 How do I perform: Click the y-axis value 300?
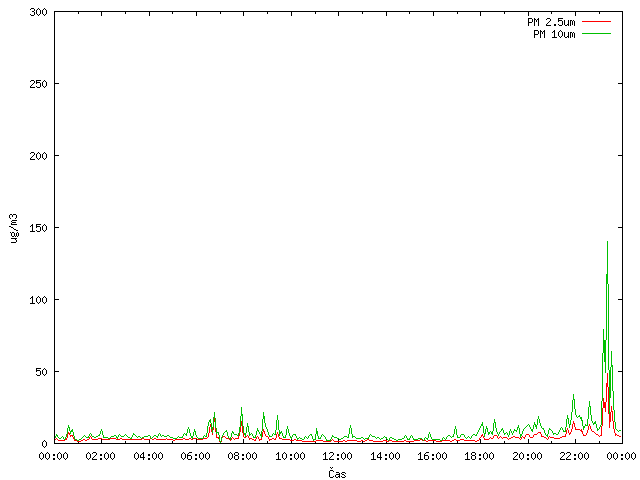[x=38, y=12]
